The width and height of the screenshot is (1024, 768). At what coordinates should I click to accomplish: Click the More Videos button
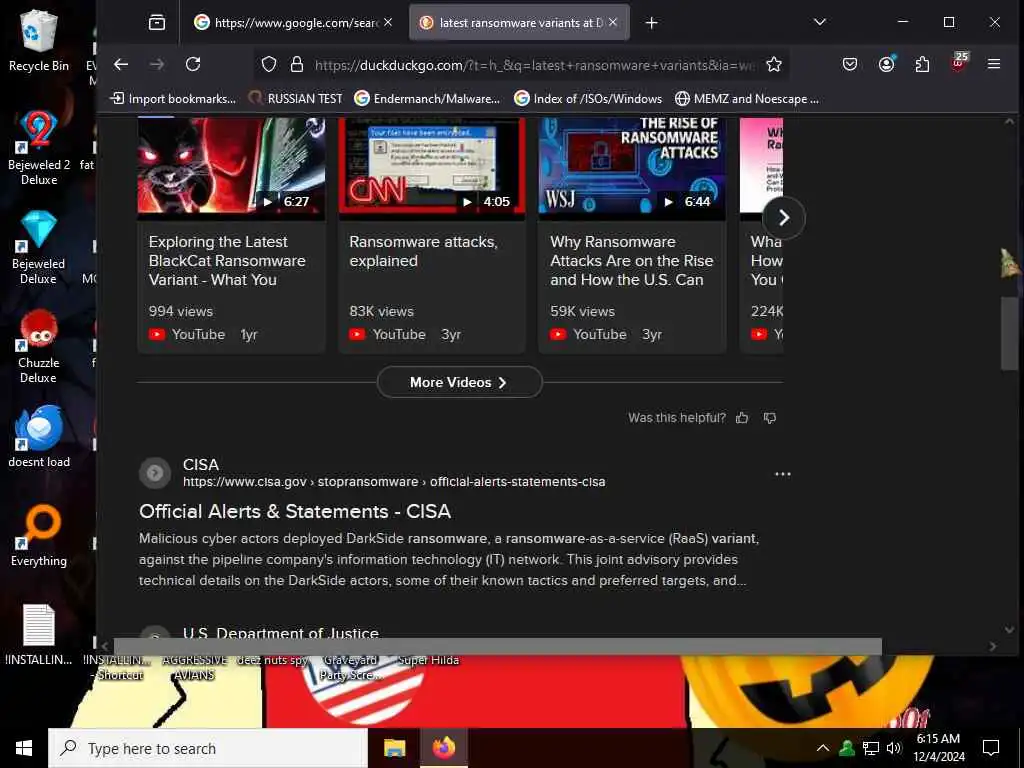pos(459,382)
